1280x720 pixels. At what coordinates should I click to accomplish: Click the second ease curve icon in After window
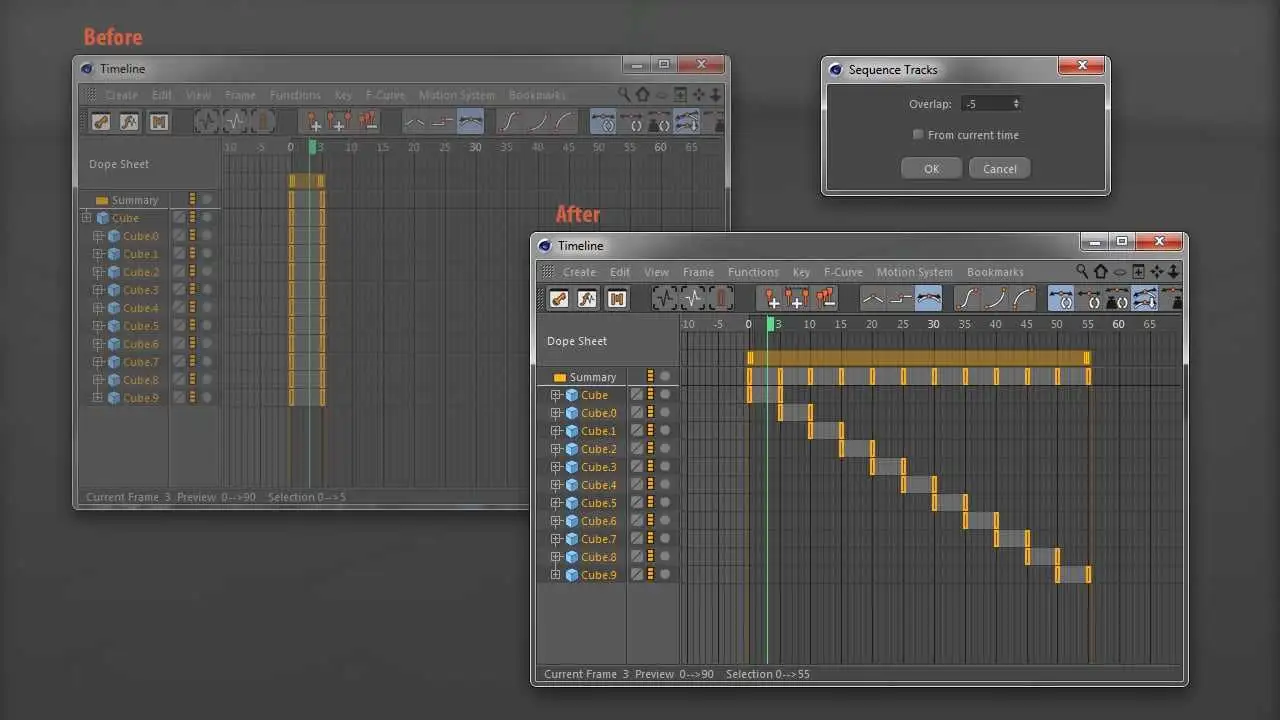995,298
